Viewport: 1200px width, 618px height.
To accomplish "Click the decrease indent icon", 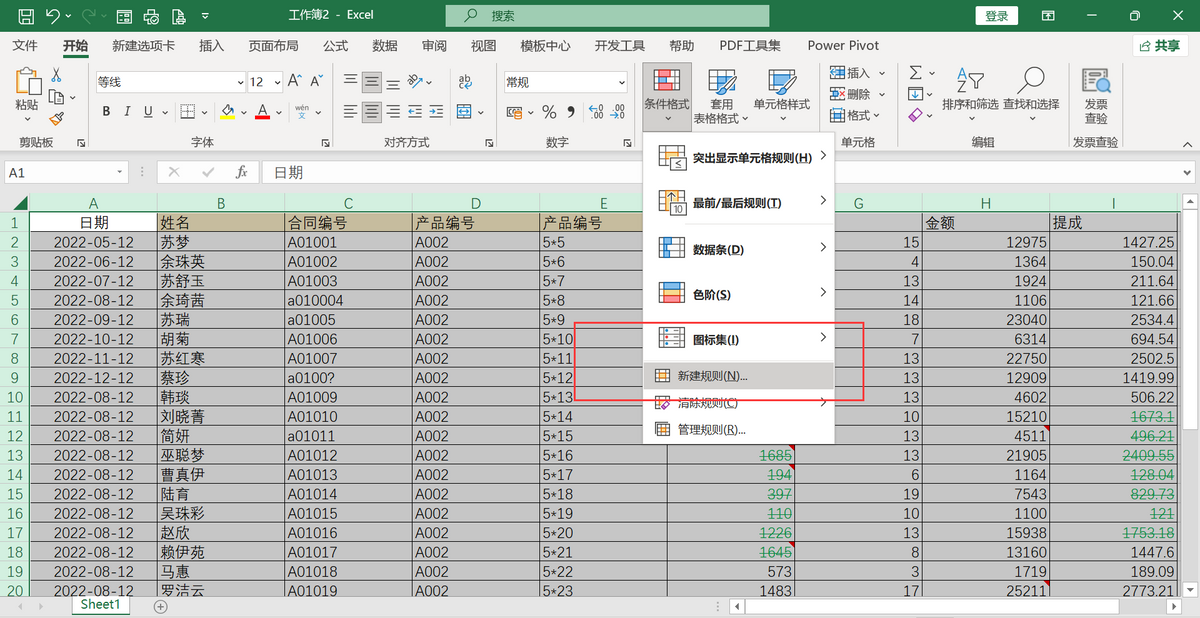I will [x=417, y=111].
